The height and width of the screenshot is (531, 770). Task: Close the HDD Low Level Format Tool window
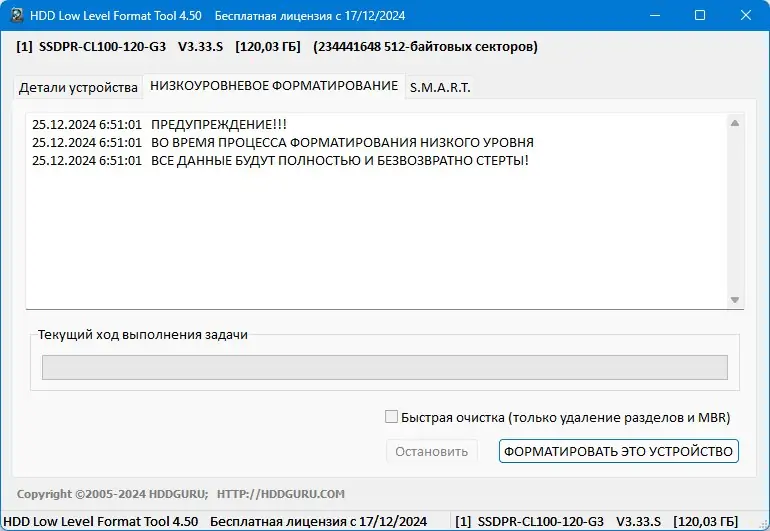(x=745, y=15)
